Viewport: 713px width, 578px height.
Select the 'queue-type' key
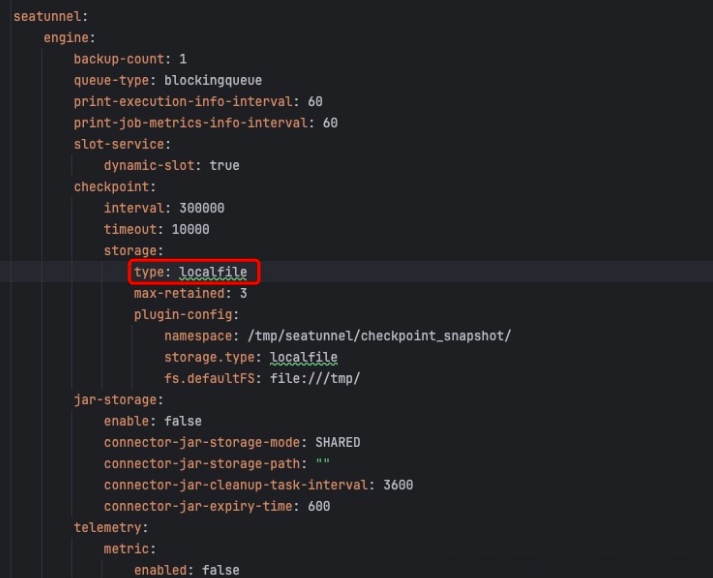111,80
